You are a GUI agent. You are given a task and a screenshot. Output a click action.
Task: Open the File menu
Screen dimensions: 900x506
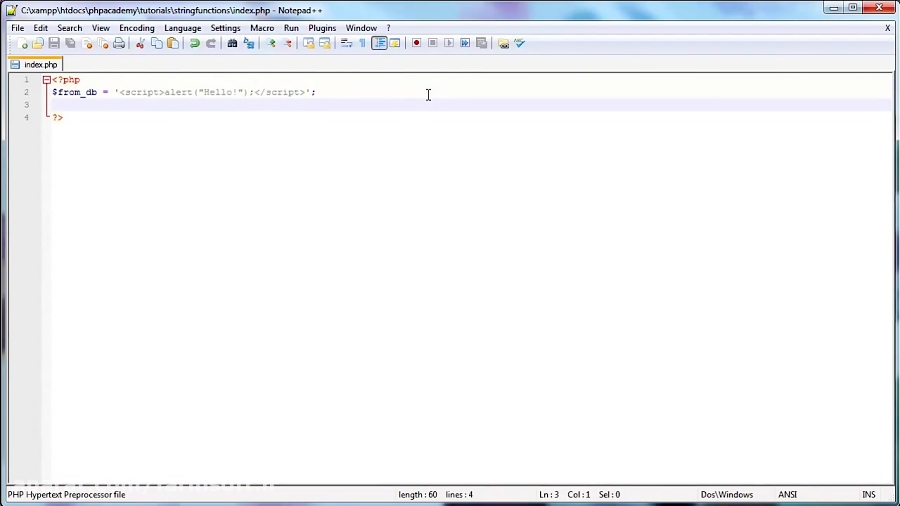[x=17, y=28]
